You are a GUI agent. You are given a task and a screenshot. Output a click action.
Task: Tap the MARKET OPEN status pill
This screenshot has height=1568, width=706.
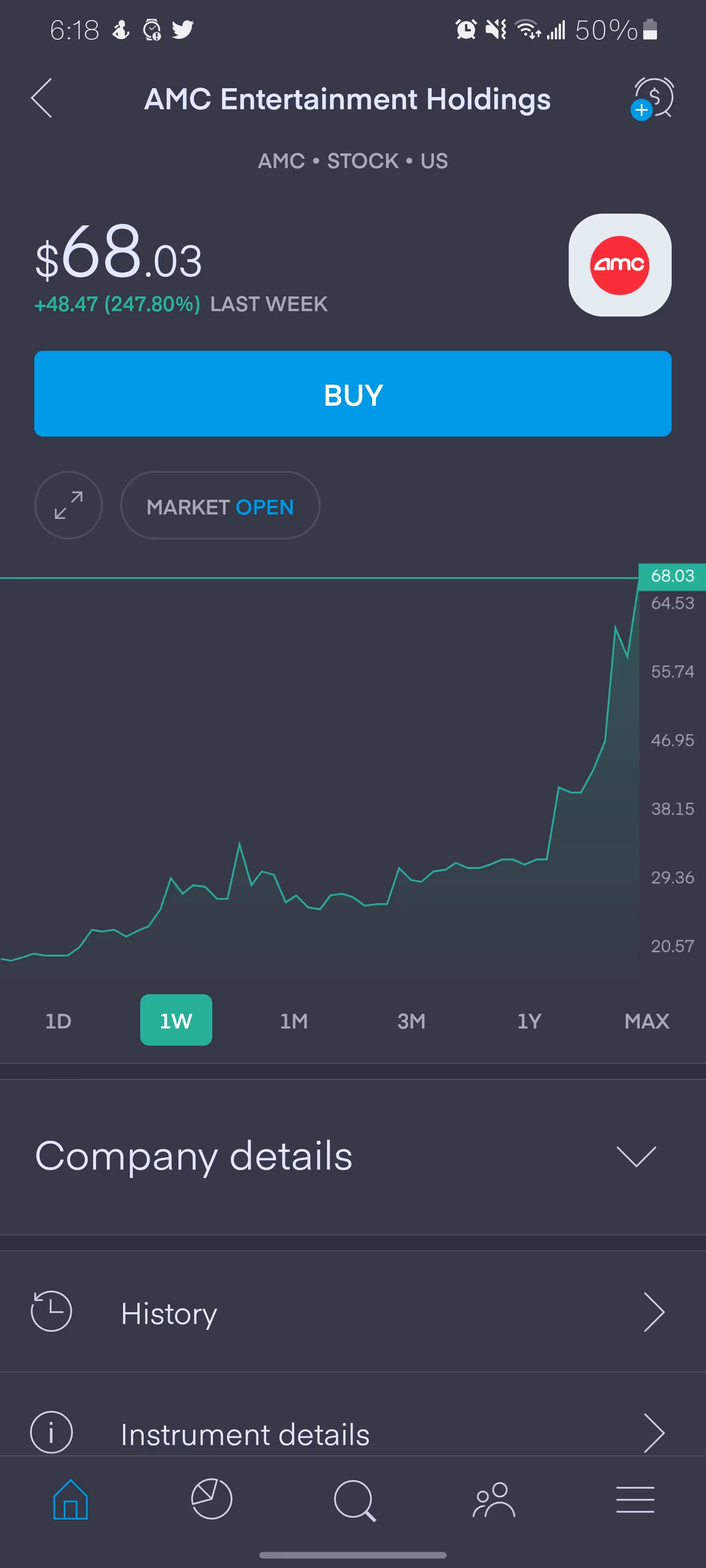(x=220, y=505)
